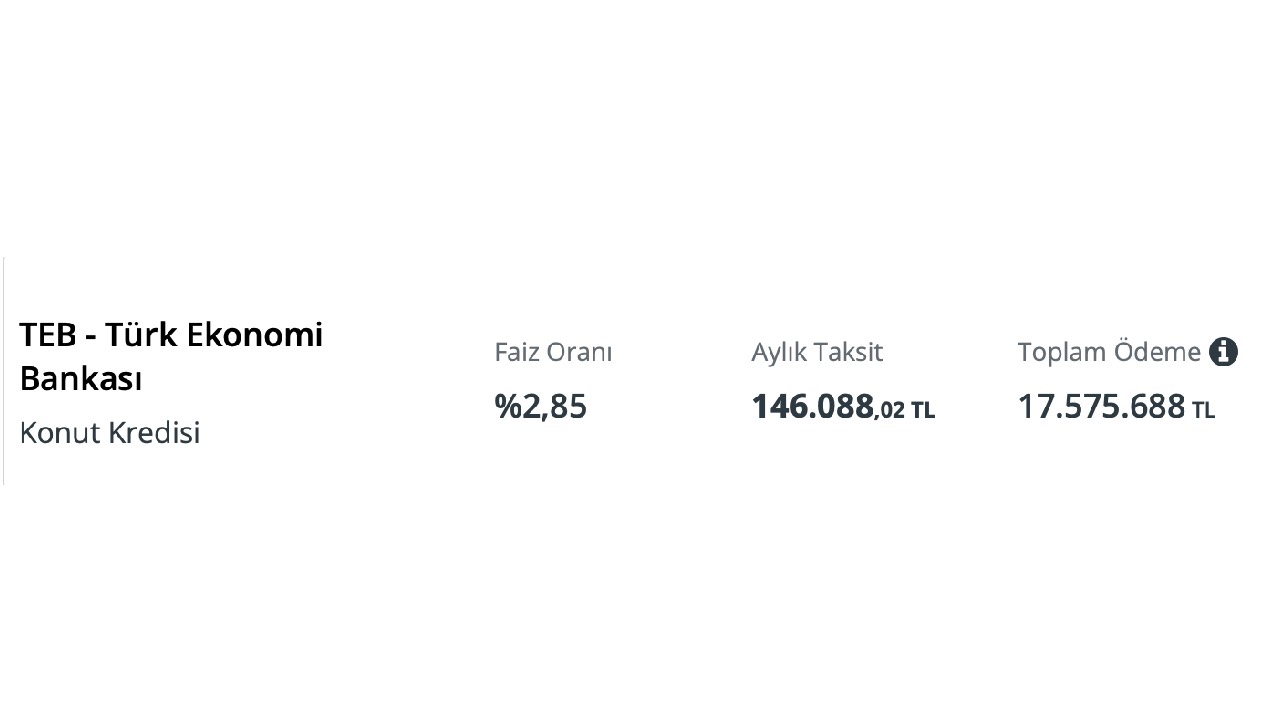Viewport: 1280px width, 720px height.
Task: Click the TL suffix after monthly installment
Action: point(923,410)
